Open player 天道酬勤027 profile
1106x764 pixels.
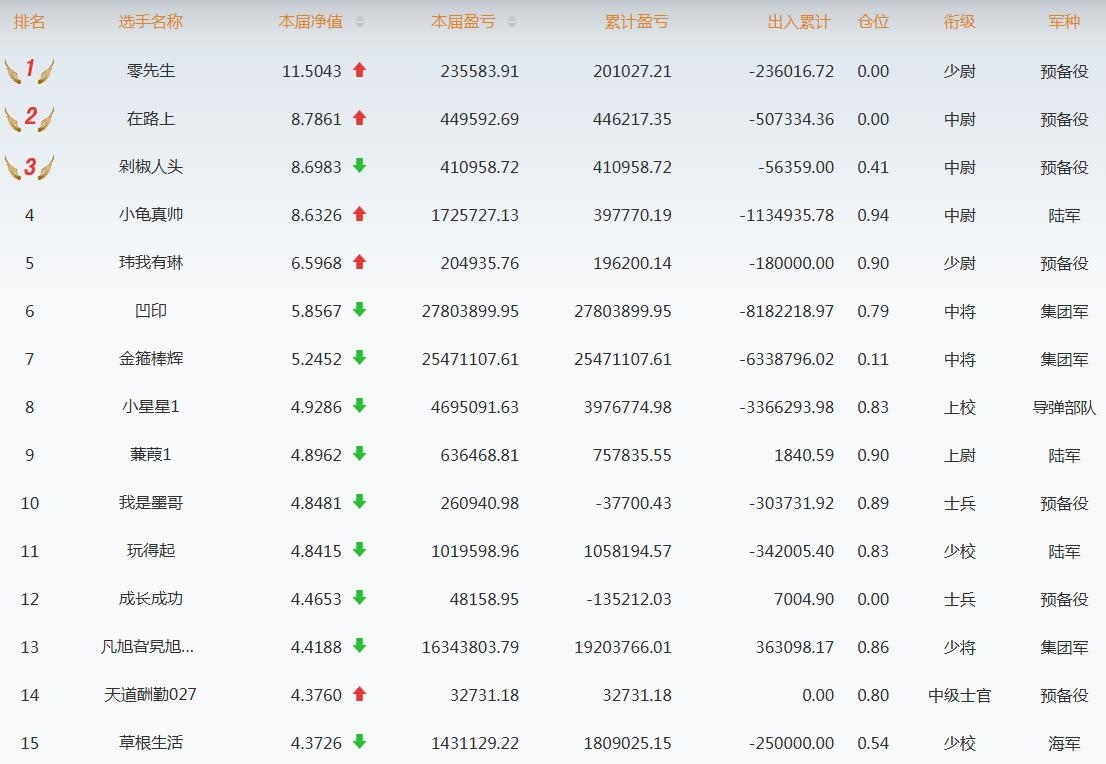pos(151,694)
